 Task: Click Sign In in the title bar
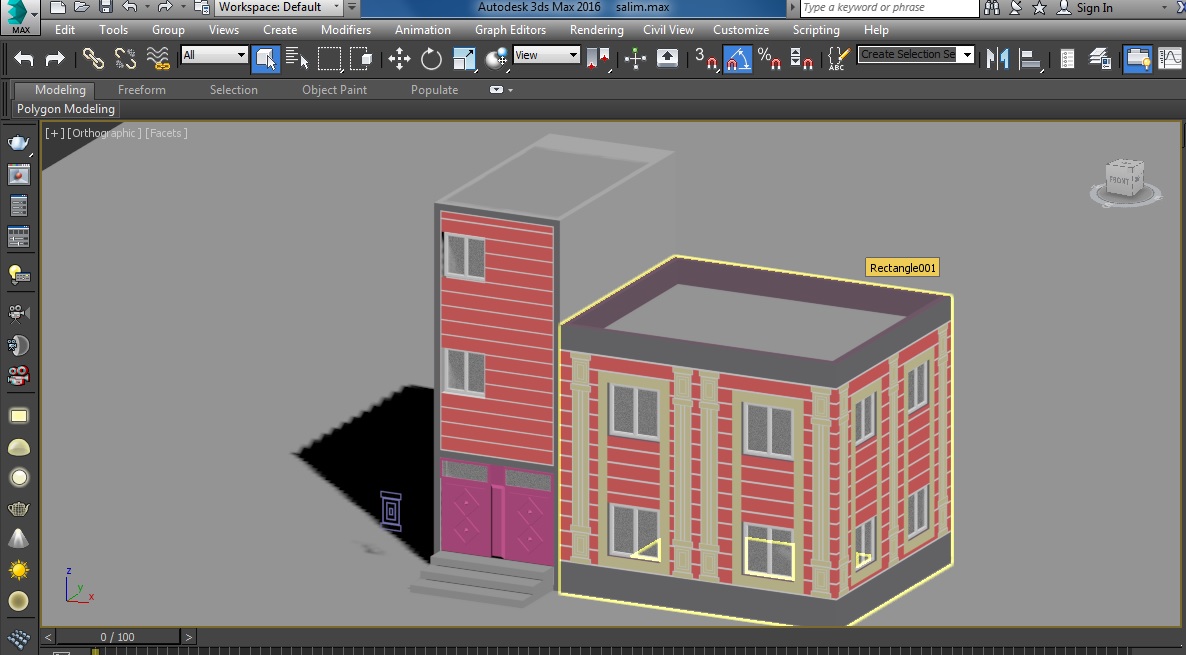[x=1094, y=8]
